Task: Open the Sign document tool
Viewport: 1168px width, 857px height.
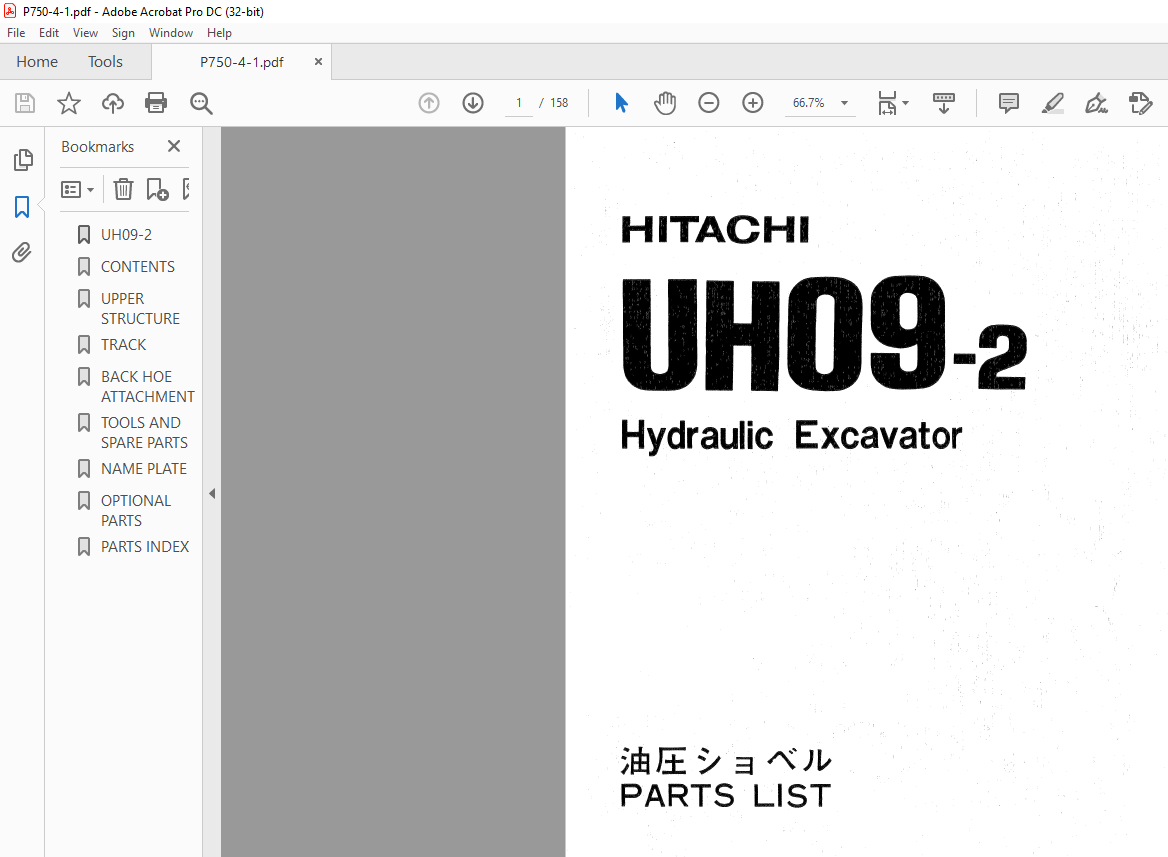Action: click(x=1096, y=103)
